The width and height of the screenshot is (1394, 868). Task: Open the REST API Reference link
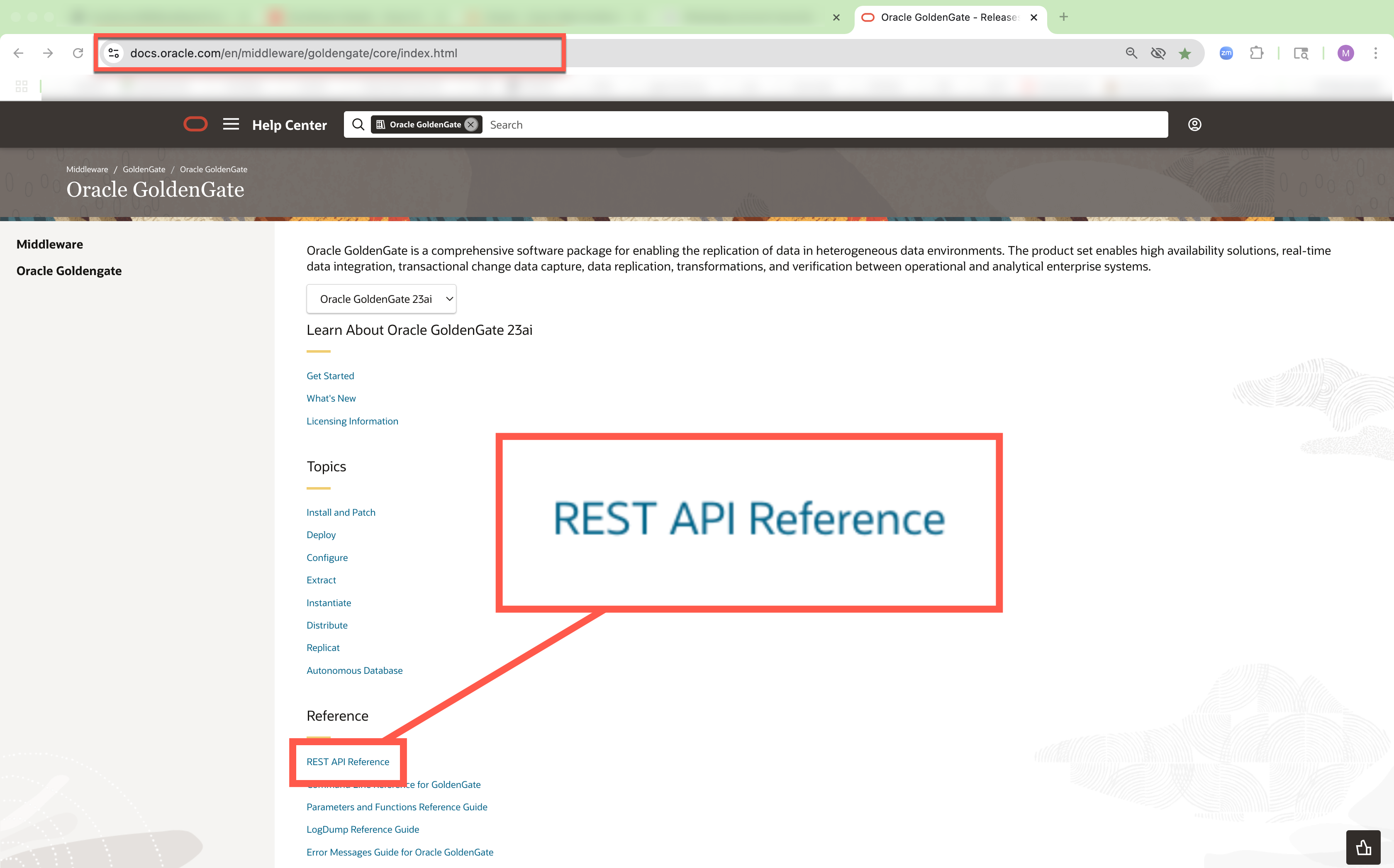click(x=348, y=762)
